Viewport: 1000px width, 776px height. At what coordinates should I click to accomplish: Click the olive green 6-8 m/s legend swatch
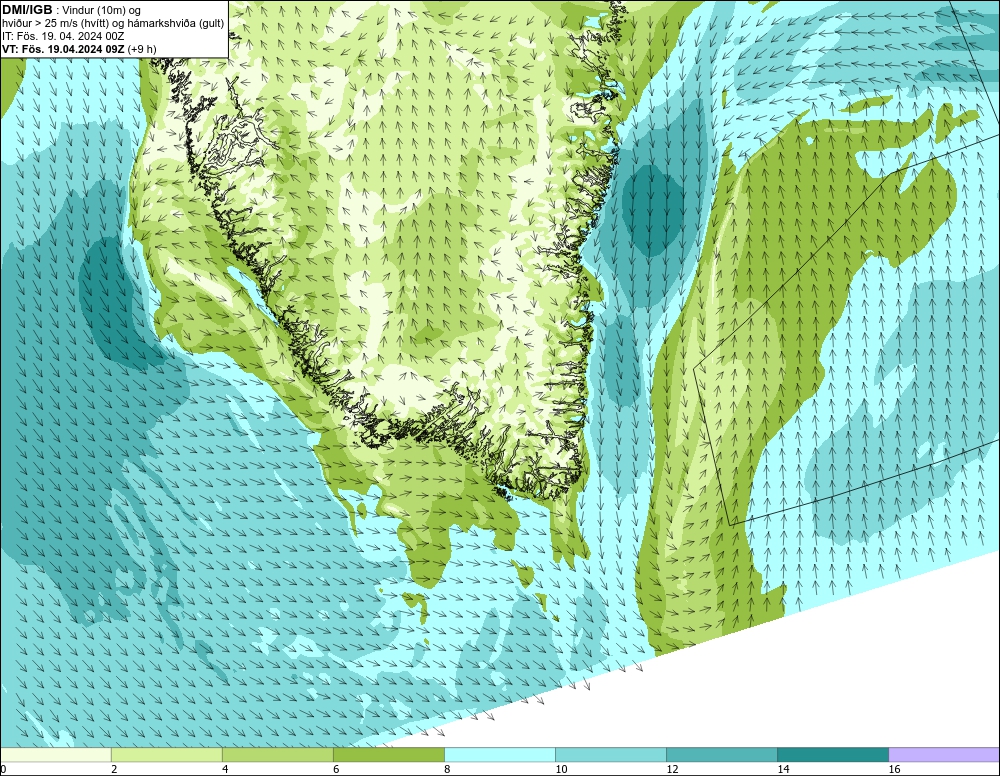389,755
